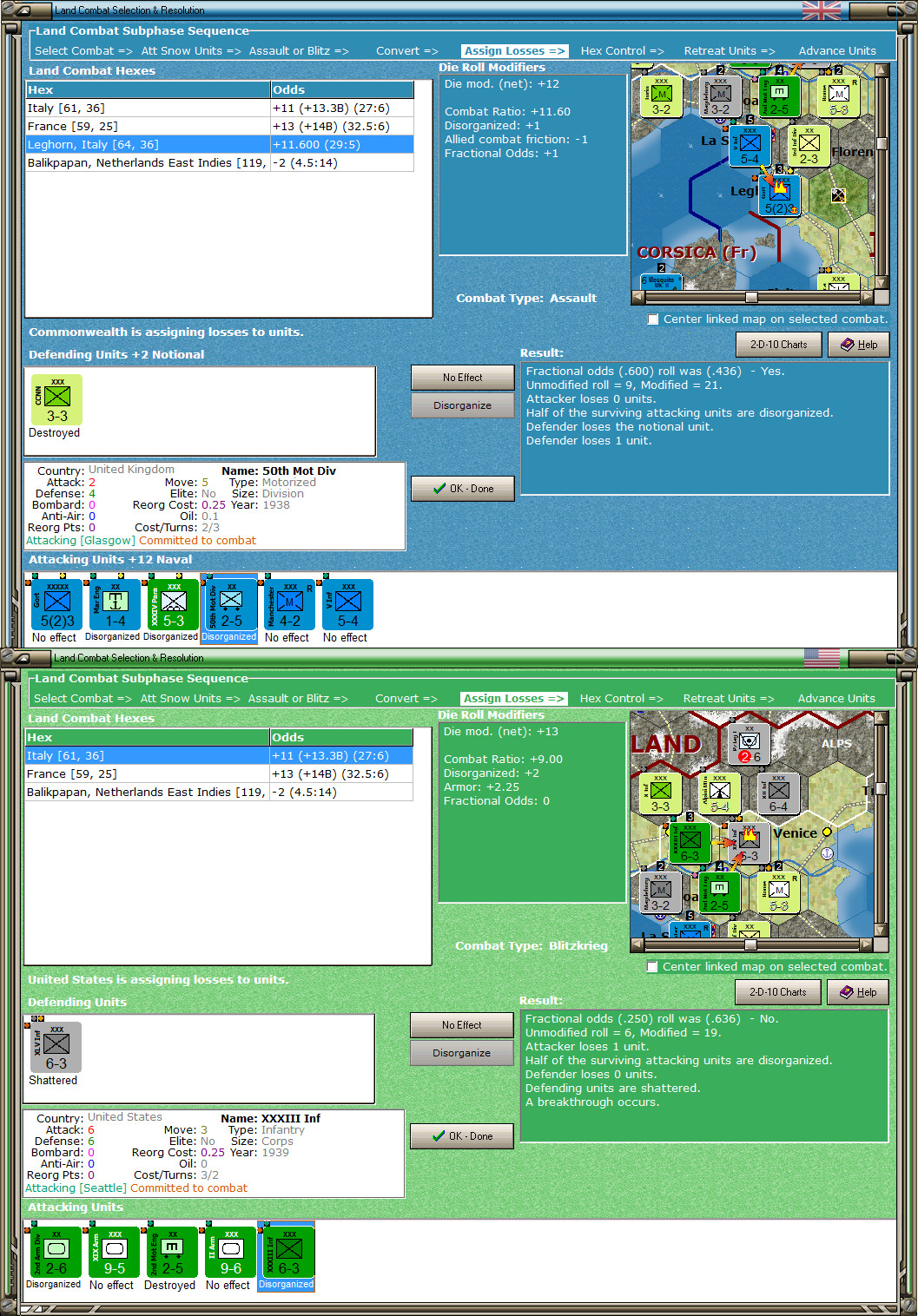This screenshot has width=918, height=1316.
Task: Select the XIX Arm 9-5 attacking unit
Action: [x=115, y=1252]
